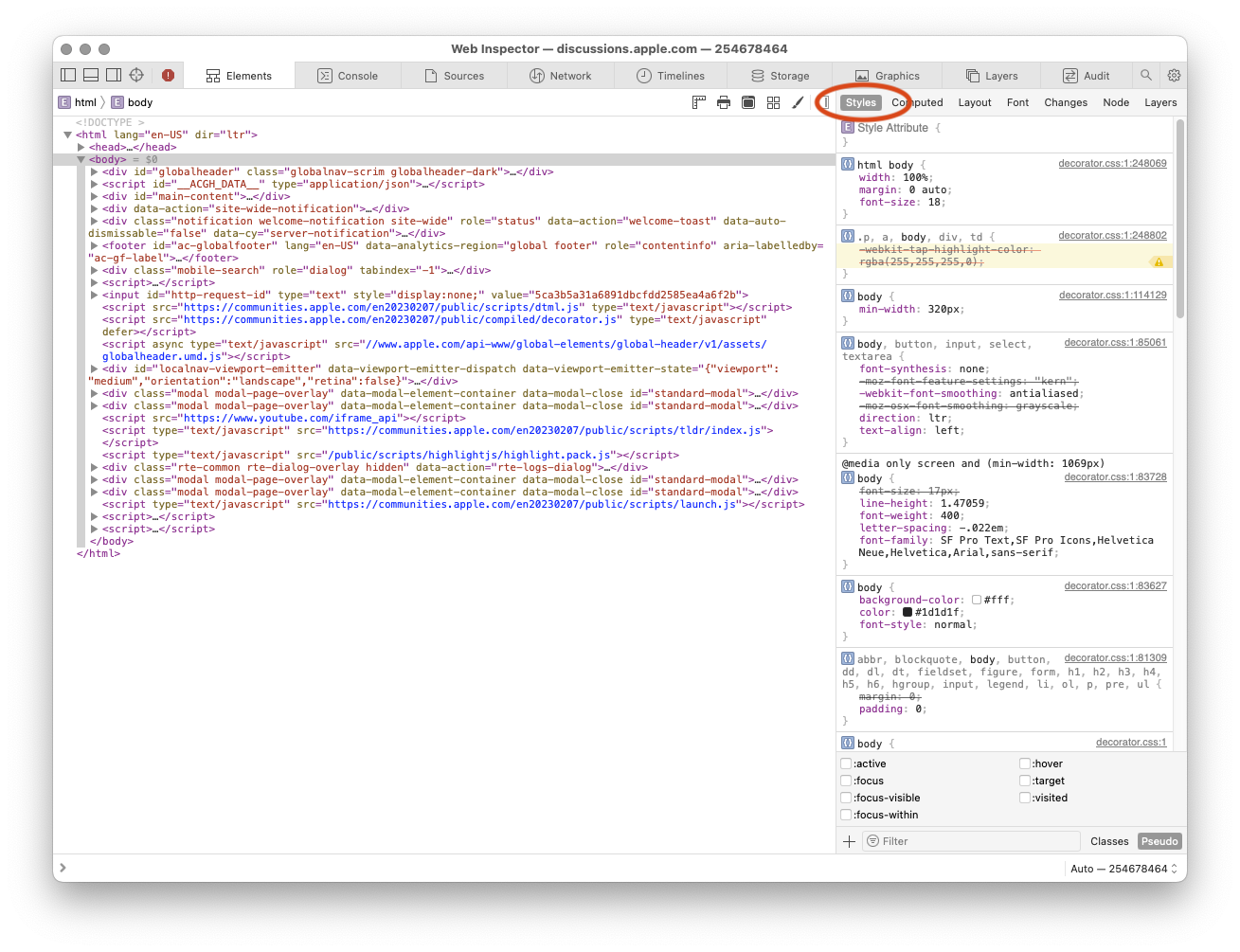Click the window-shaped appearance icon
The width and height of the screenshot is (1240, 952).
coord(748,102)
